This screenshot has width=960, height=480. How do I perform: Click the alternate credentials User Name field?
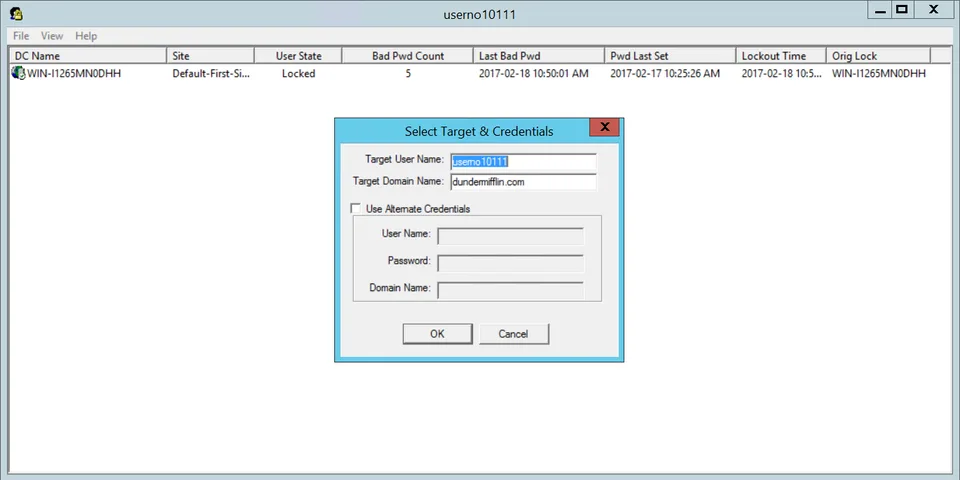point(511,236)
